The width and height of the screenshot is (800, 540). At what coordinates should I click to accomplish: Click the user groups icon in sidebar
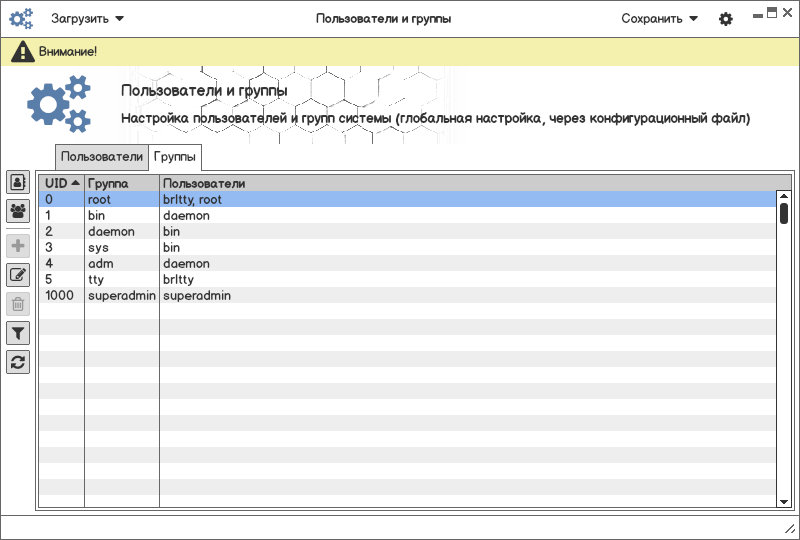(x=18, y=211)
